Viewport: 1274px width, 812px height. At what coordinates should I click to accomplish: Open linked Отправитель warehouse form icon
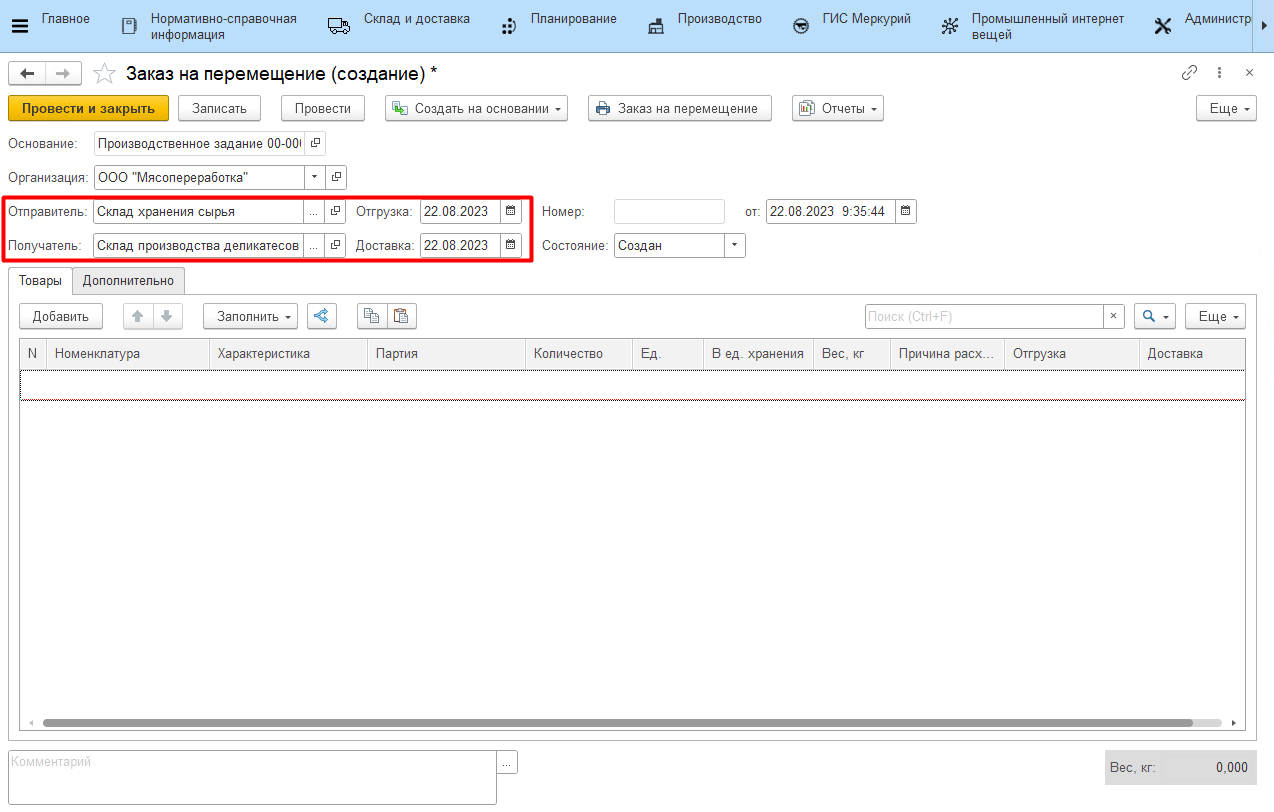[336, 212]
